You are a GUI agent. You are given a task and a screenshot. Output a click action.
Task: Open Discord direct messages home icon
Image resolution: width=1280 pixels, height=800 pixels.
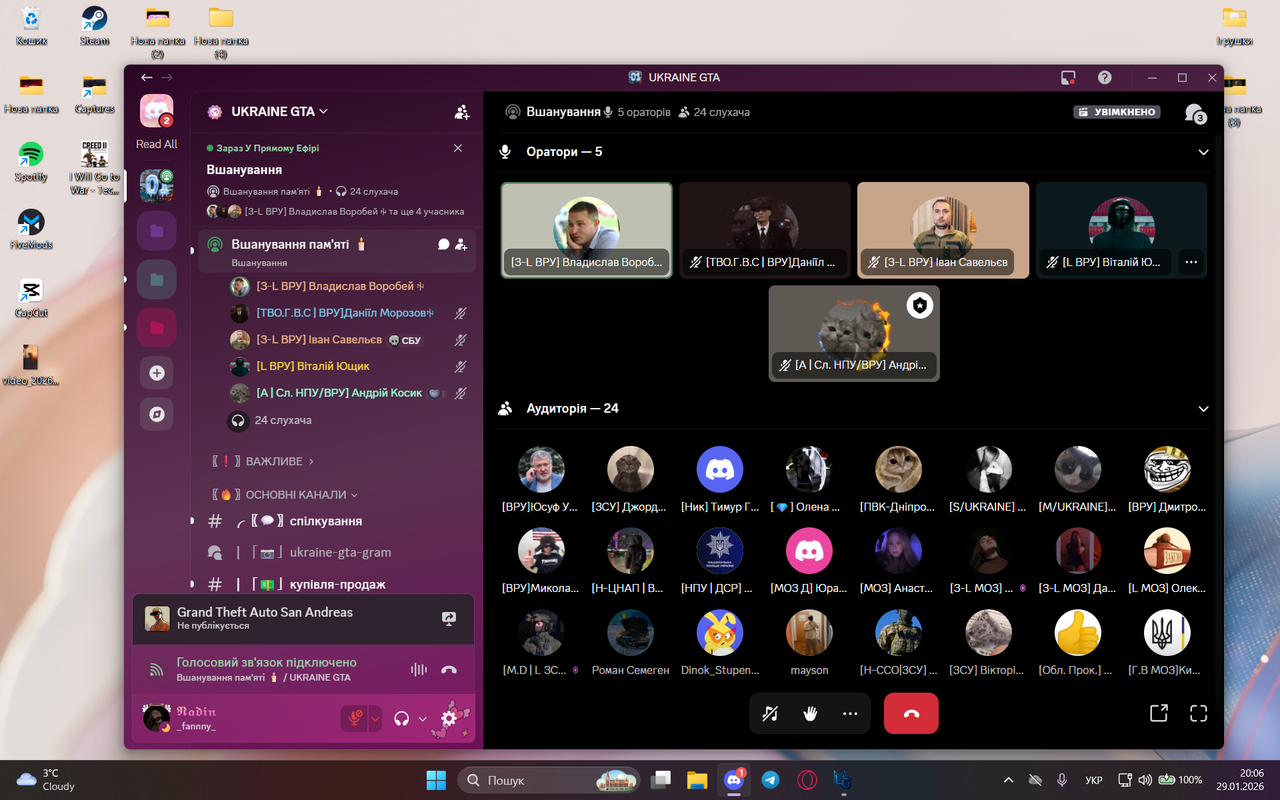tap(157, 111)
